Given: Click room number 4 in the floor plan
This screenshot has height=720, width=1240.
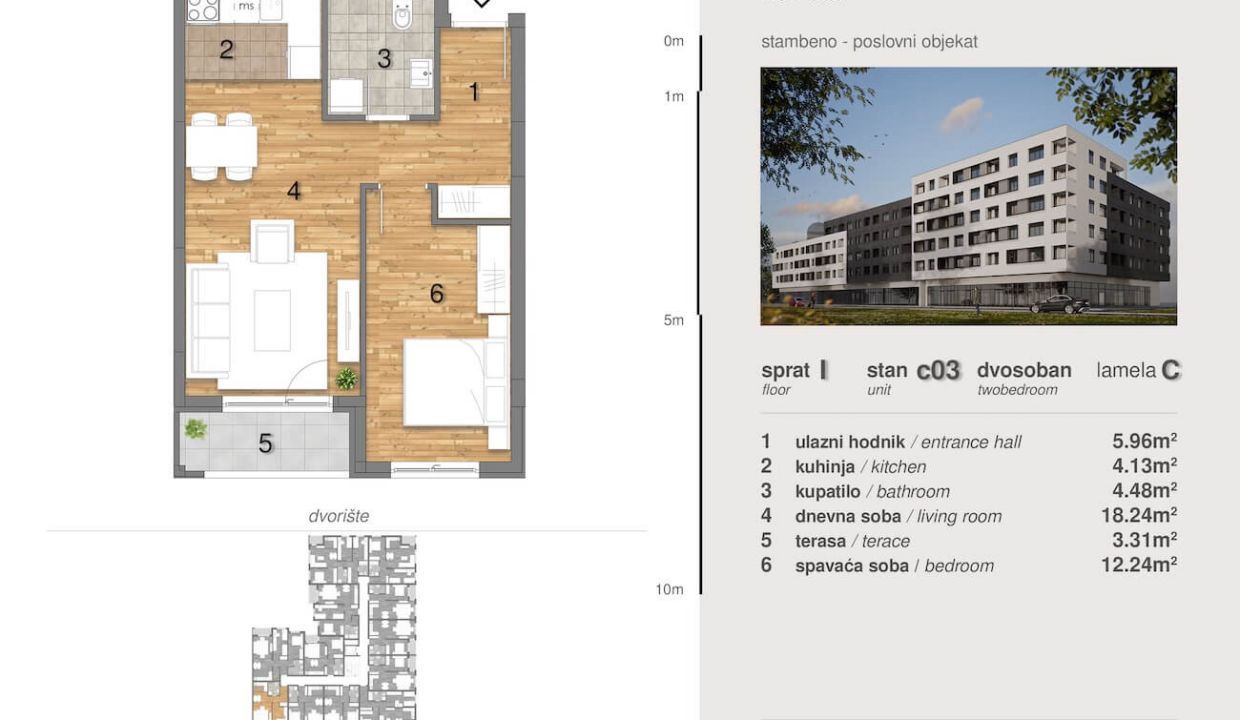Looking at the screenshot, I should point(293,191).
